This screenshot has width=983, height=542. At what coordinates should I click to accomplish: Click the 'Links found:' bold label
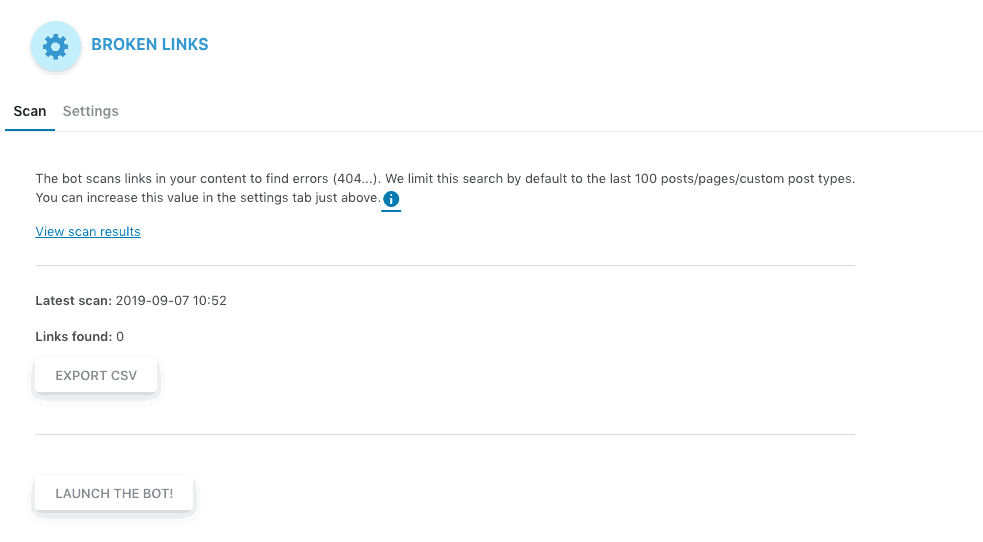(74, 337)
